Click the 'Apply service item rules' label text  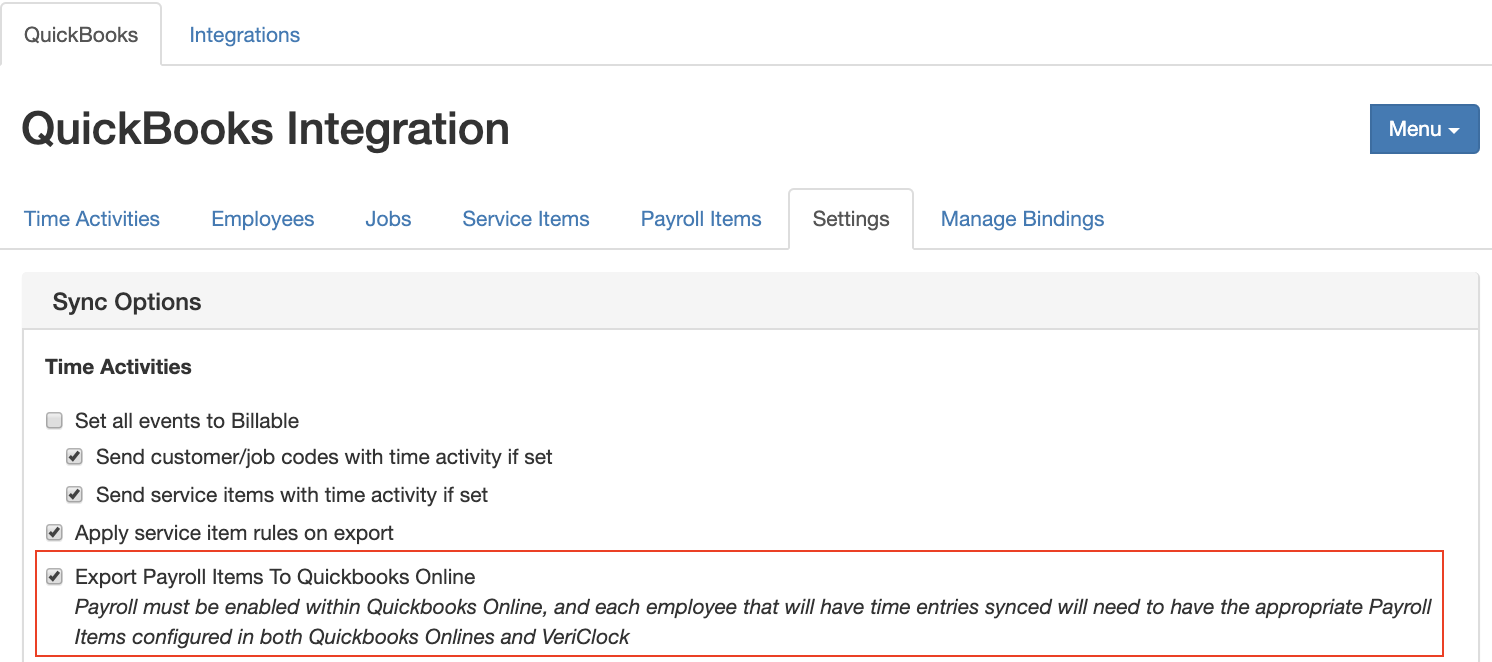234,533
